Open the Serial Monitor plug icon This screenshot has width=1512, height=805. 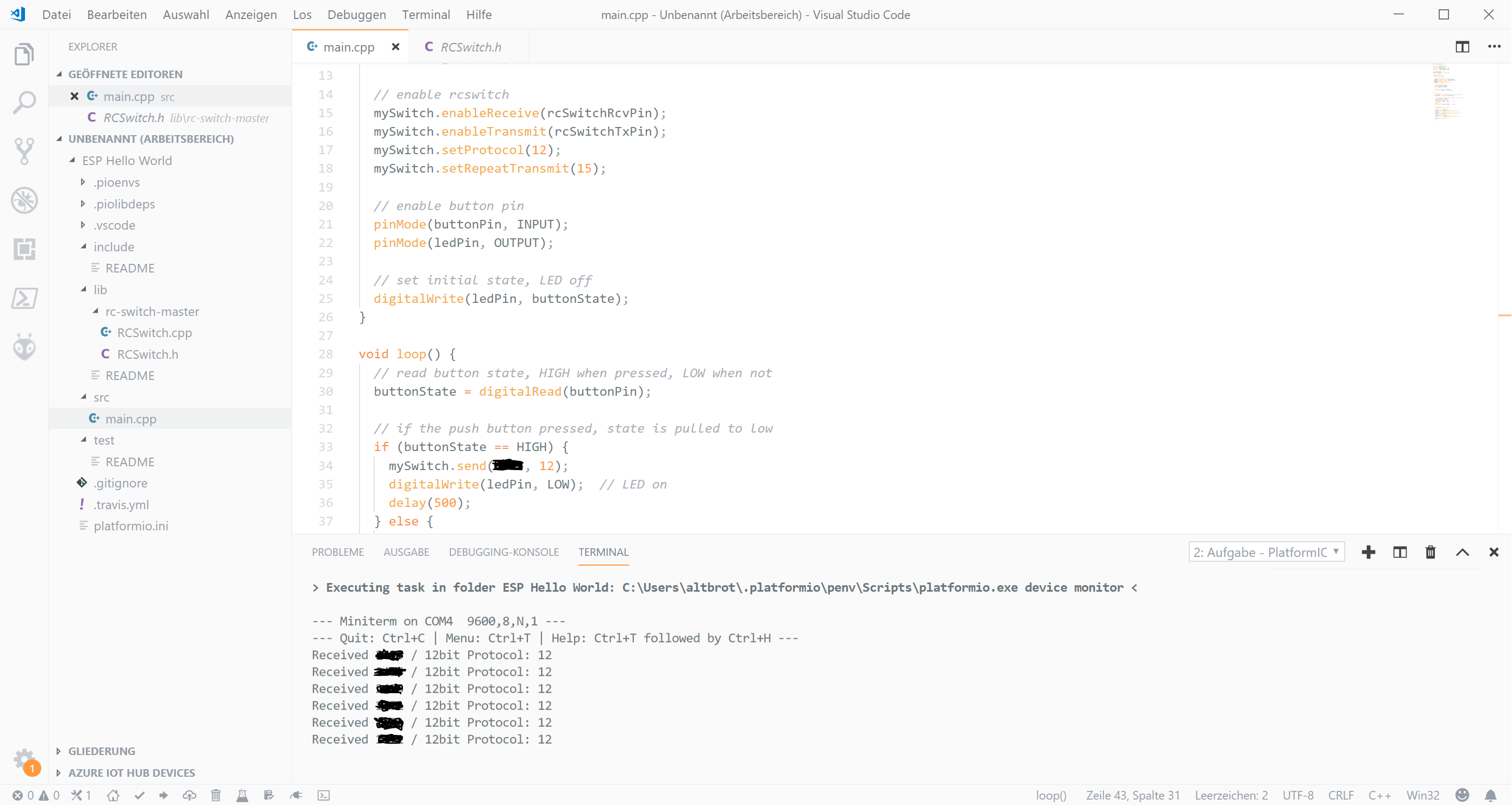297,796
